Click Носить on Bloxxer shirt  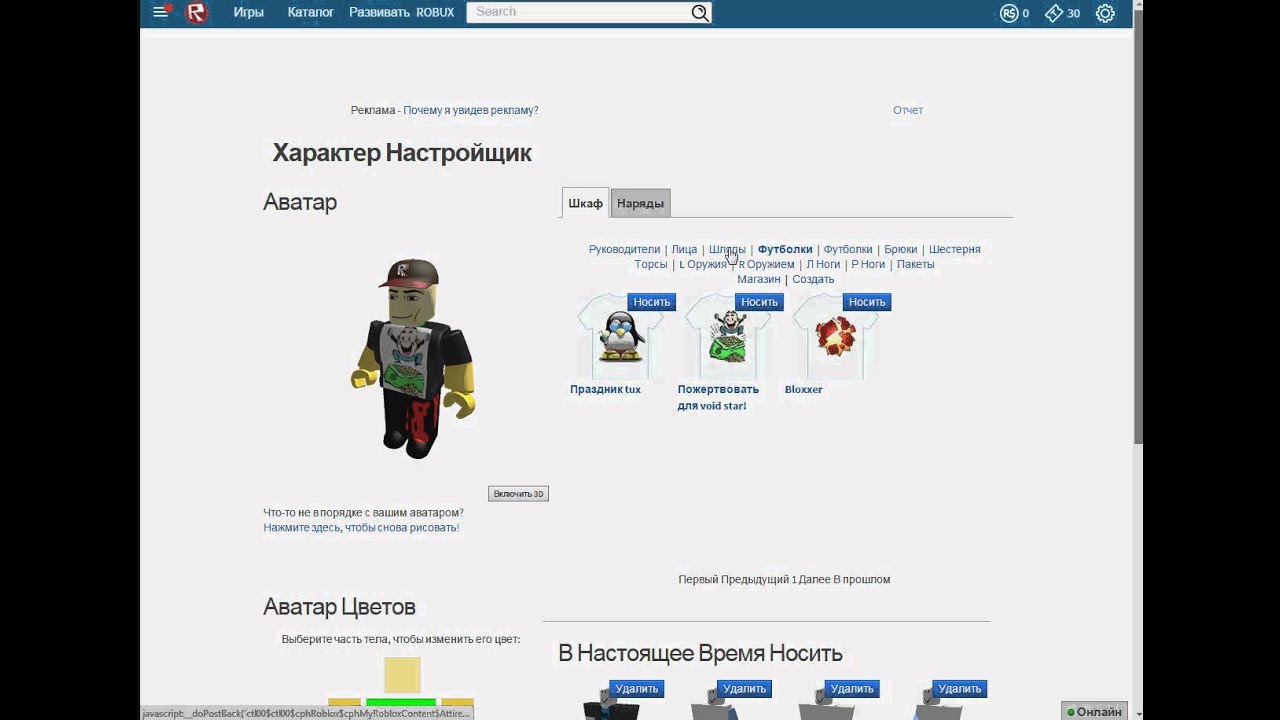click(867, 302)
